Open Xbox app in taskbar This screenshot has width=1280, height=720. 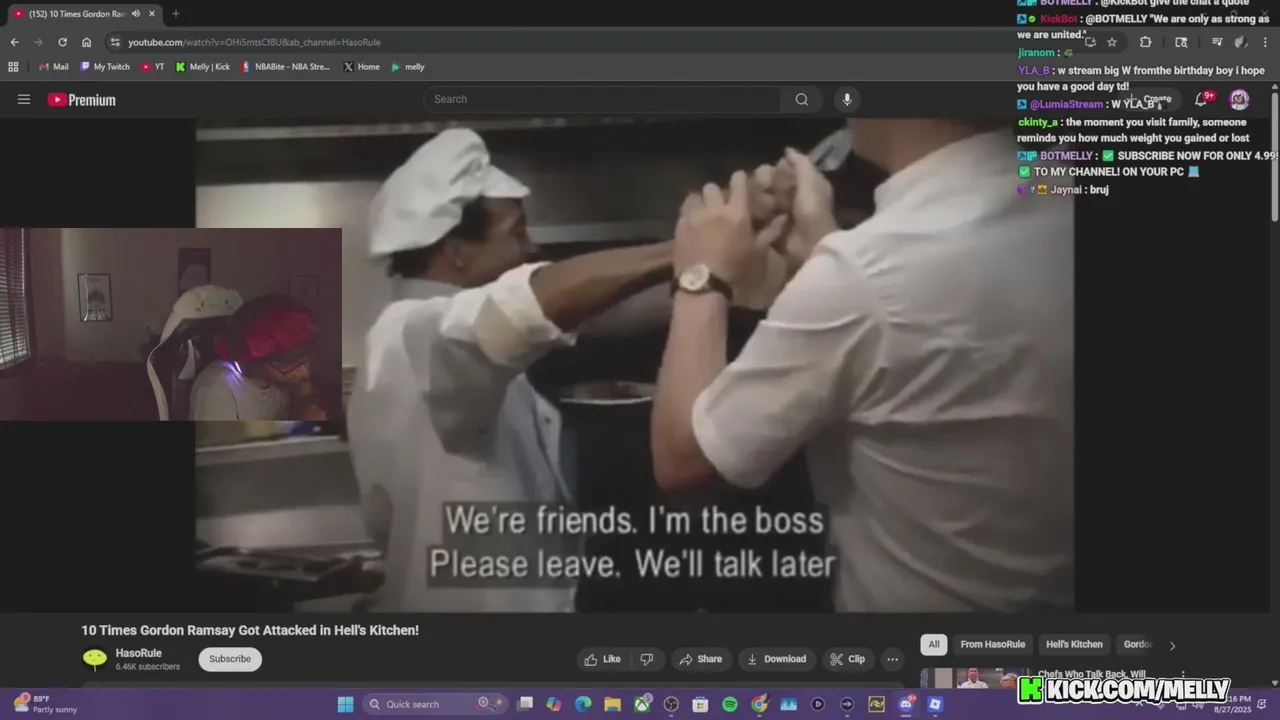coord(642,704)
